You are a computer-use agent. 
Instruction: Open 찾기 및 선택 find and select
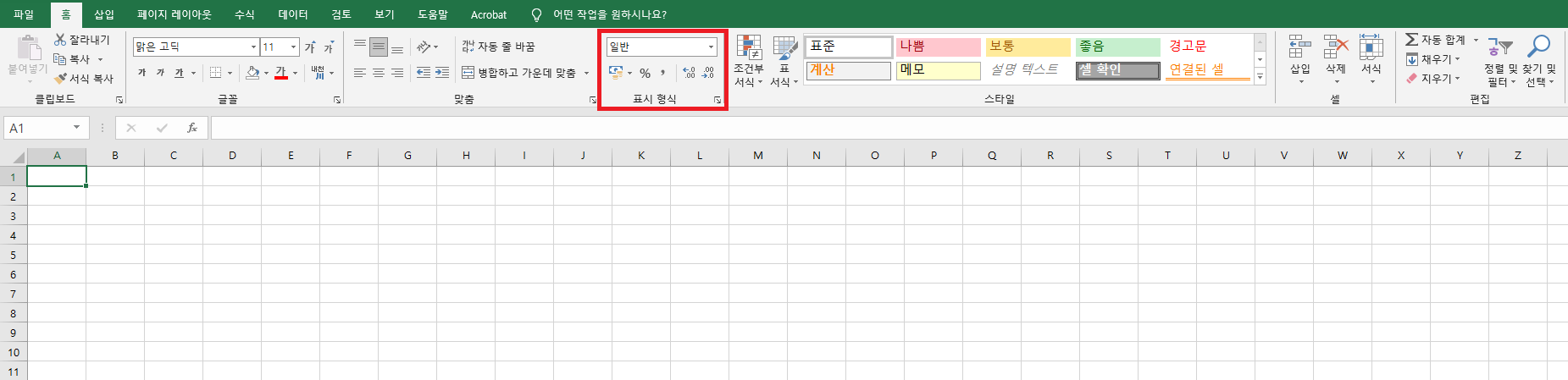1539,61
